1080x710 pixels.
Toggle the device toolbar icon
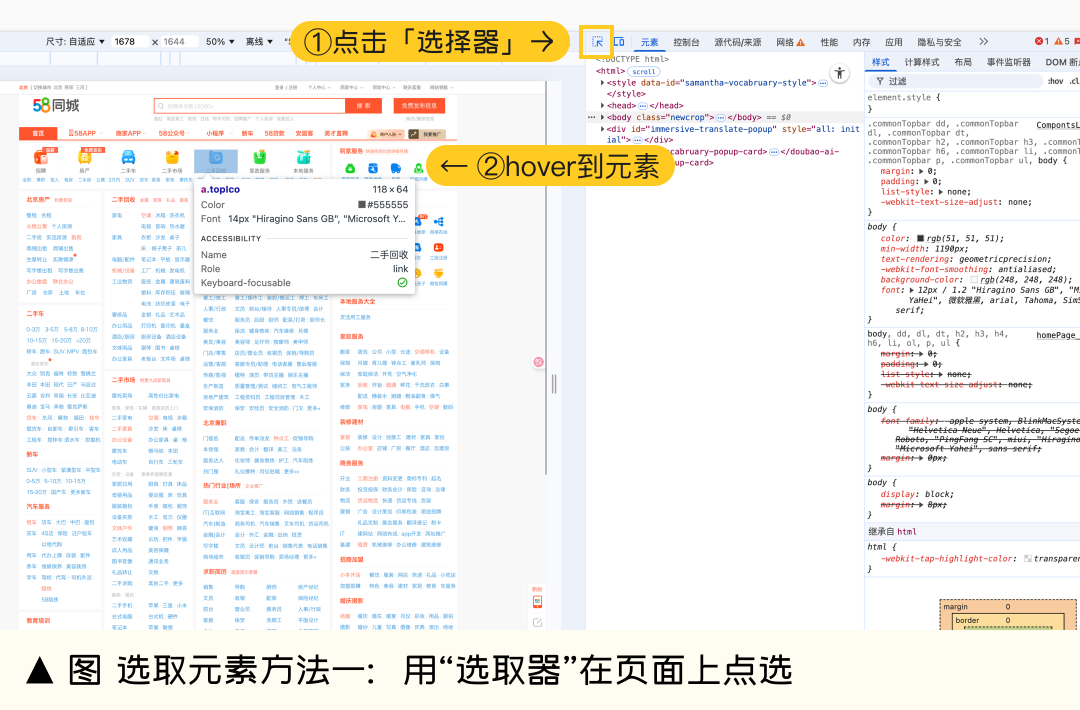point(619,42)
